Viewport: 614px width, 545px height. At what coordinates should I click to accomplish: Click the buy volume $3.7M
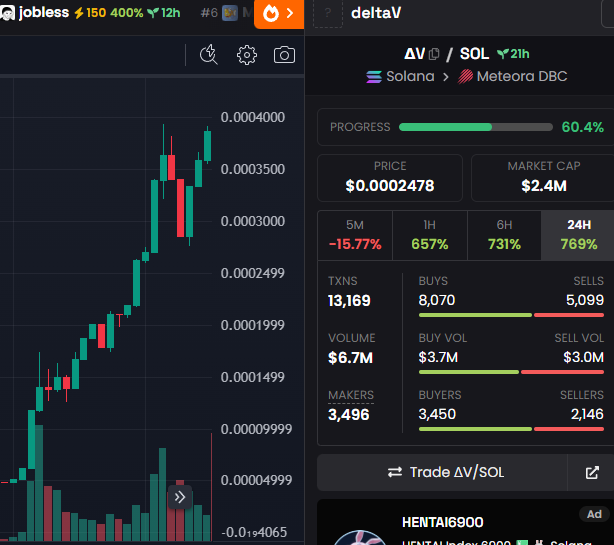coord(438,357)
